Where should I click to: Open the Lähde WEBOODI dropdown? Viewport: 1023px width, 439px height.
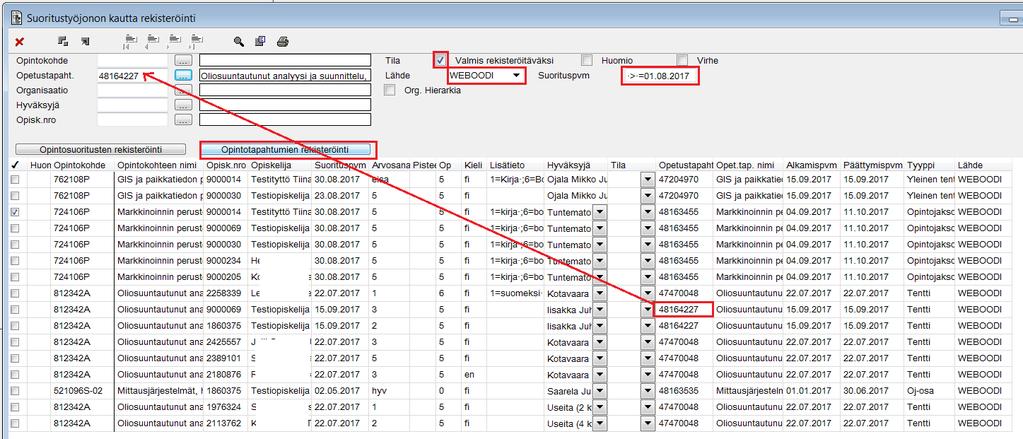coord(517,76)
